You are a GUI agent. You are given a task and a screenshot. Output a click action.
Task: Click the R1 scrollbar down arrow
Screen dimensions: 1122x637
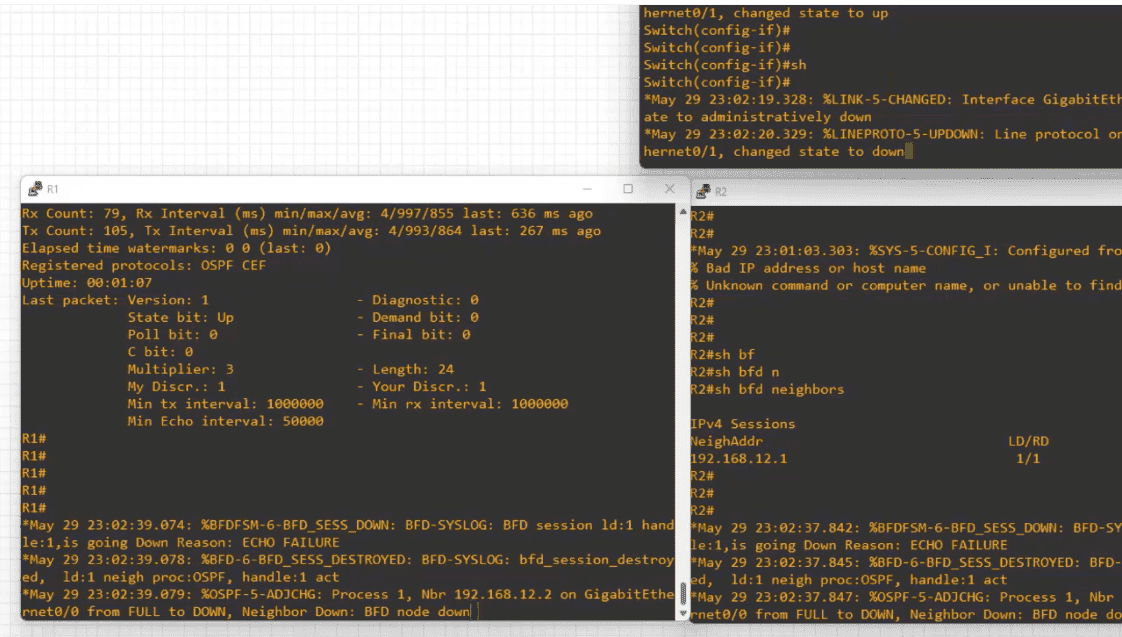tap(684, 612)
